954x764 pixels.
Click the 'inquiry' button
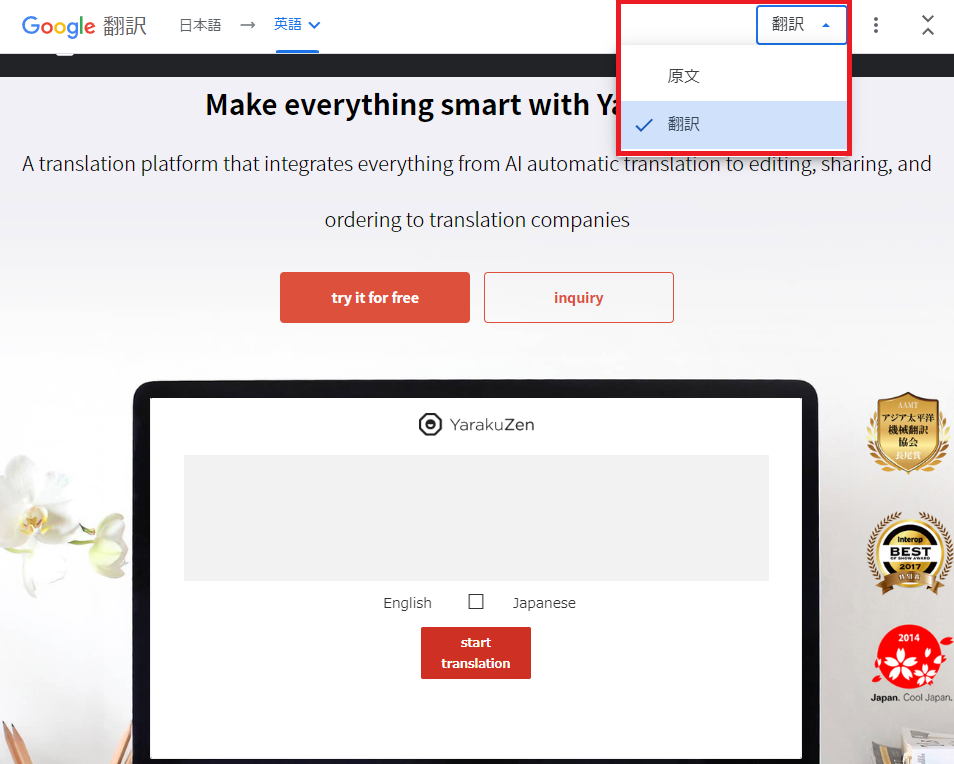click(x=579, y=297)
